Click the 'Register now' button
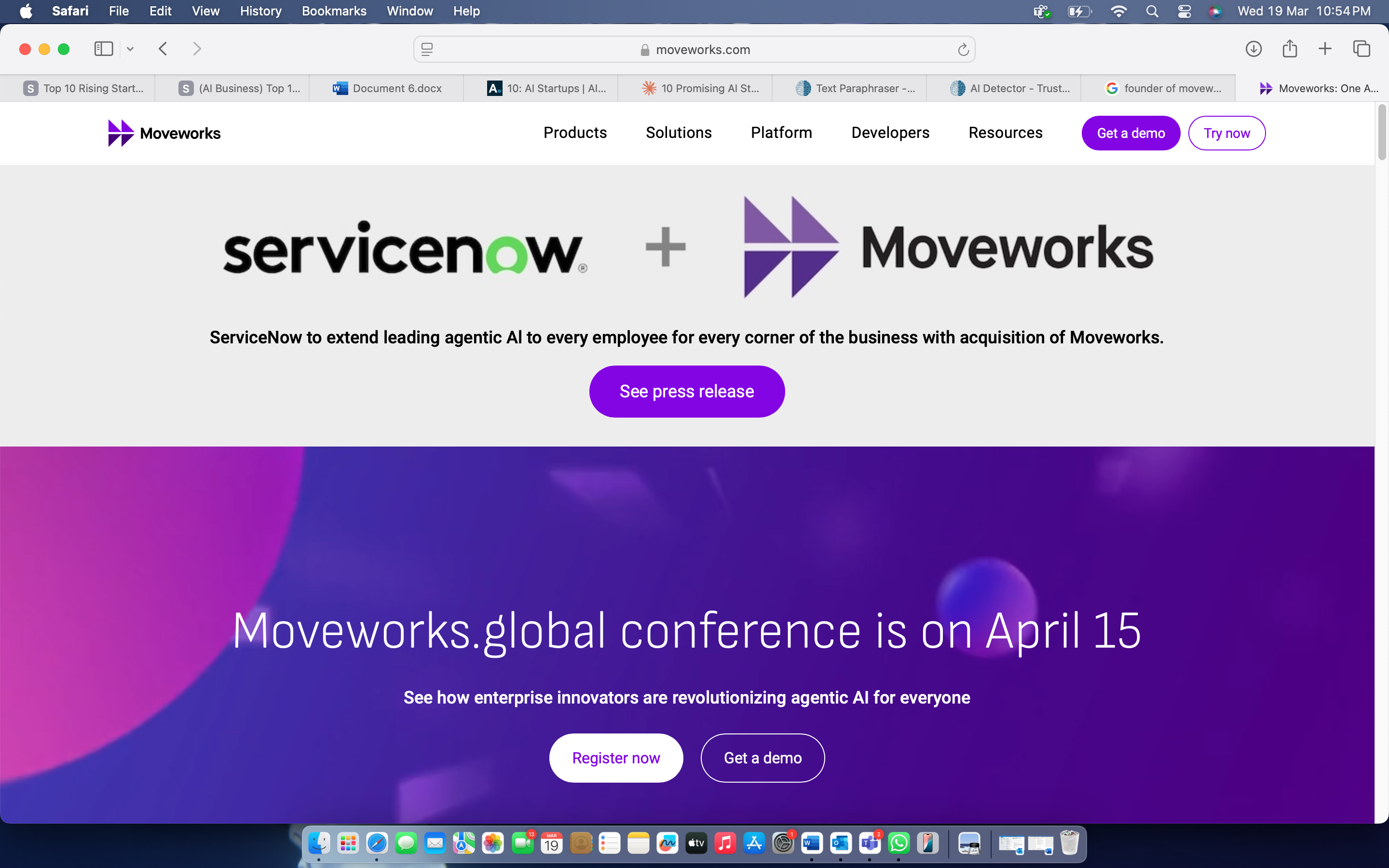This screenshot has height=868, width=1389. click(616, 758)
